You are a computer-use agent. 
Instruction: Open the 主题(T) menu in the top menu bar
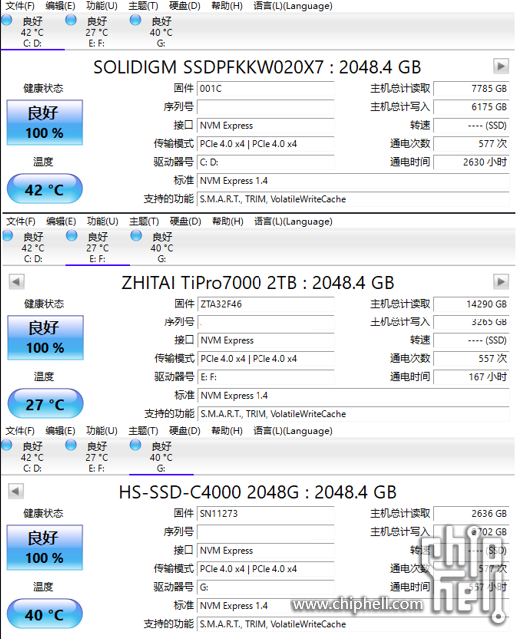tap(143, 6)
